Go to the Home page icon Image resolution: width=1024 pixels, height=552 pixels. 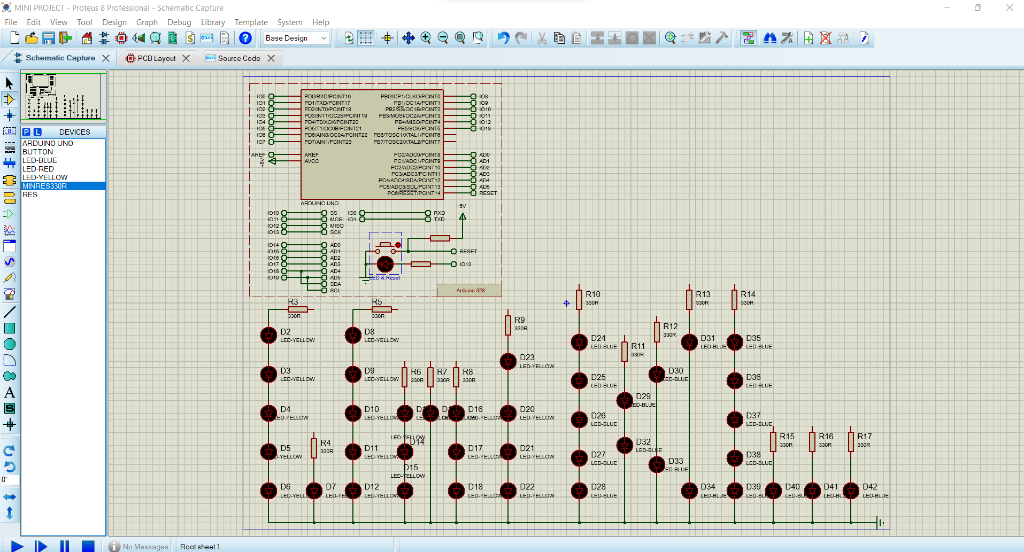86,39
